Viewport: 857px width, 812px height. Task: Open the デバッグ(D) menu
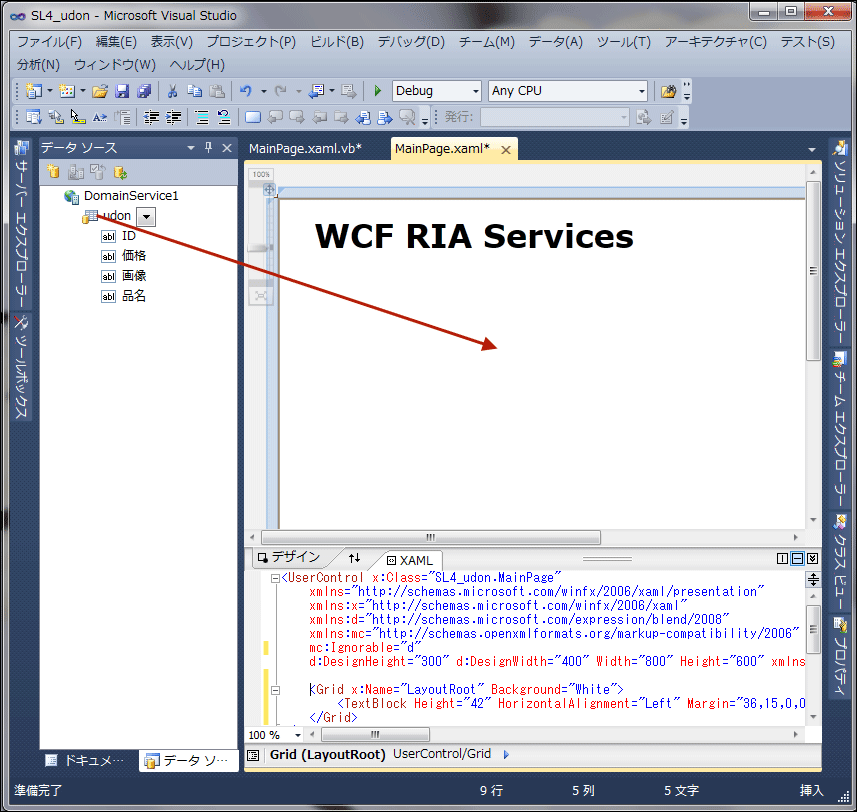pos(411,42)
